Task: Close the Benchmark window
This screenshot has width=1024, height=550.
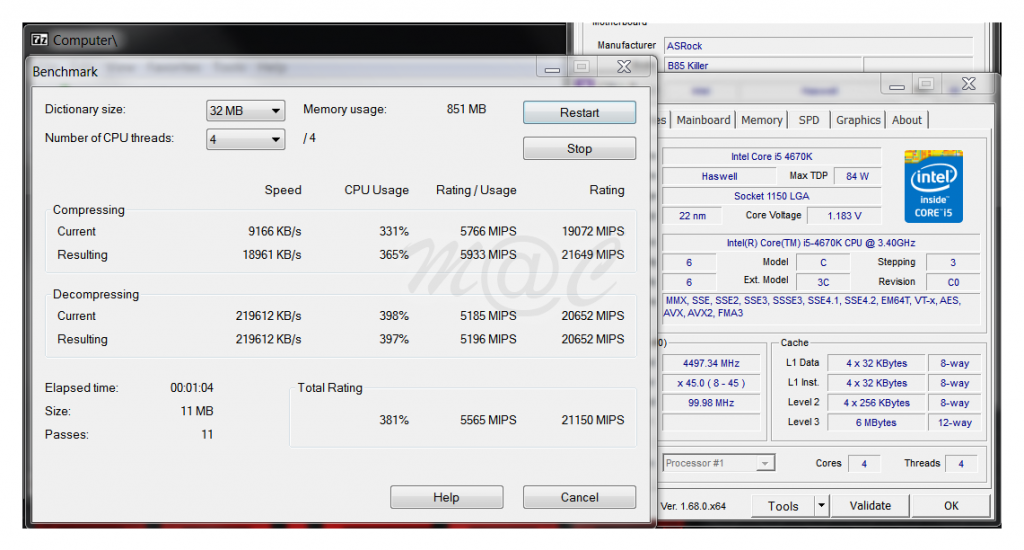Action: pos(624,68)
